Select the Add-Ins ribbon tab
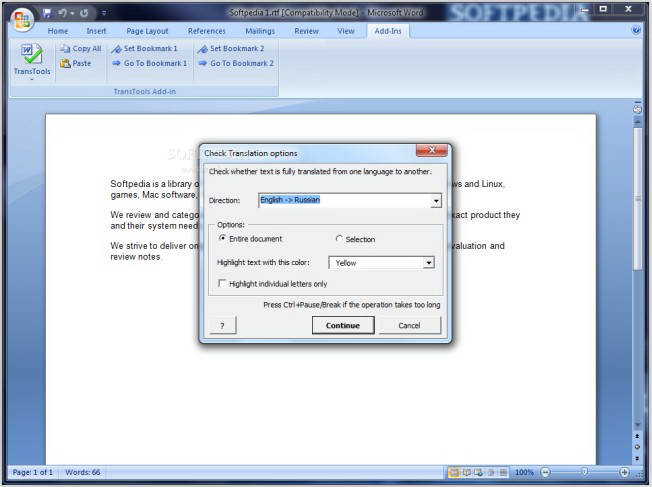Screen dimensions: 652x487 tap(388, 31)
